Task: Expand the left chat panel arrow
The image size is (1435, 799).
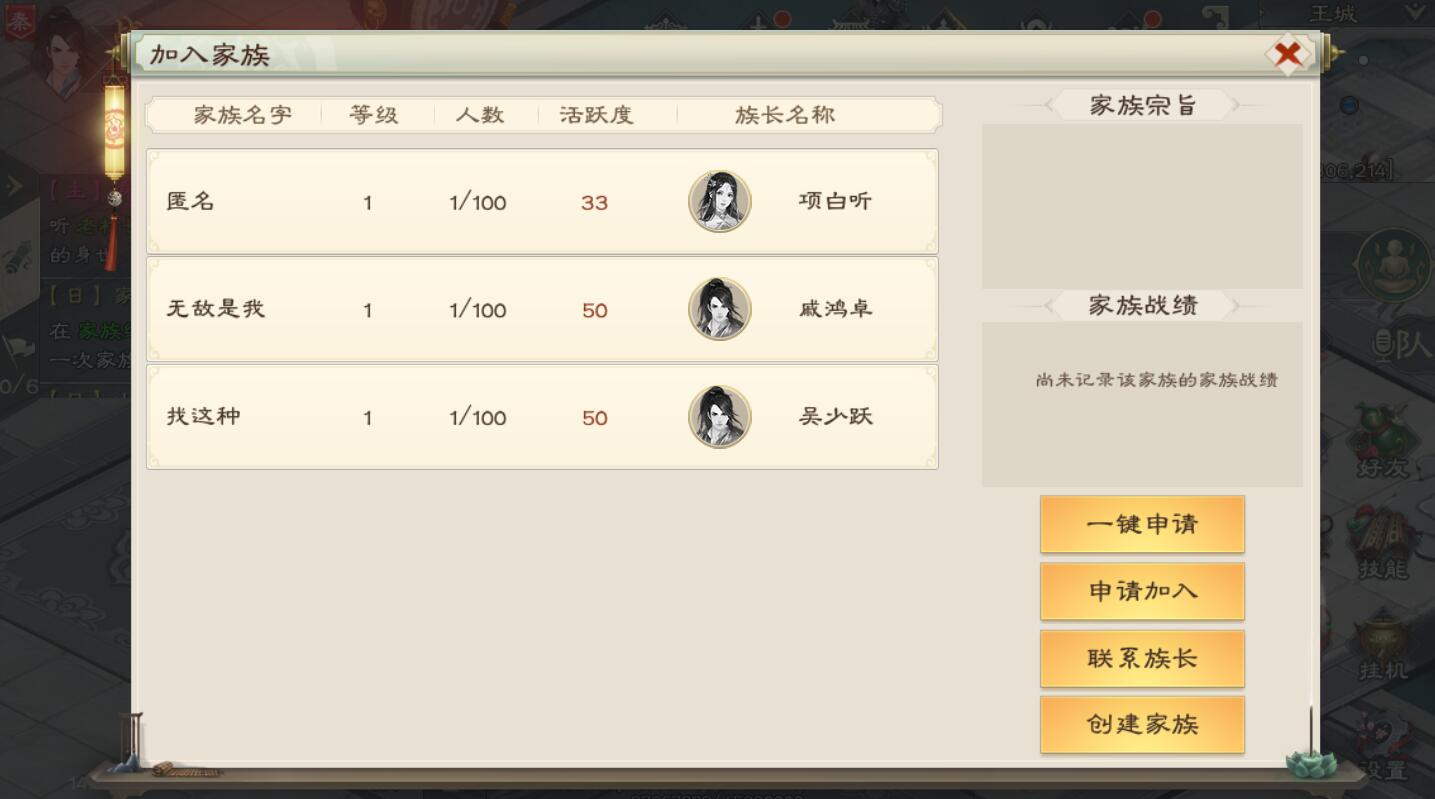Action: tap(14, 186)
